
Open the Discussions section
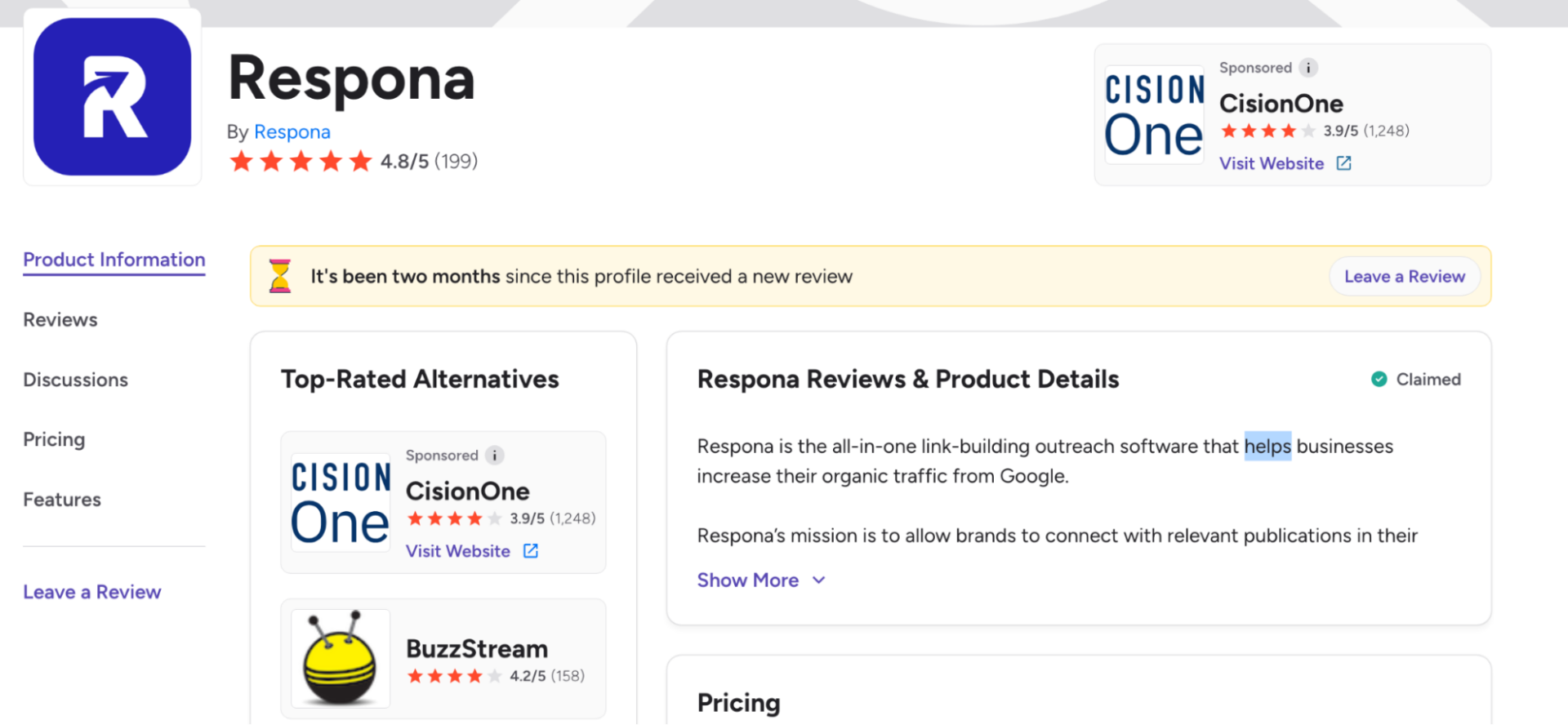coord(76,380)
